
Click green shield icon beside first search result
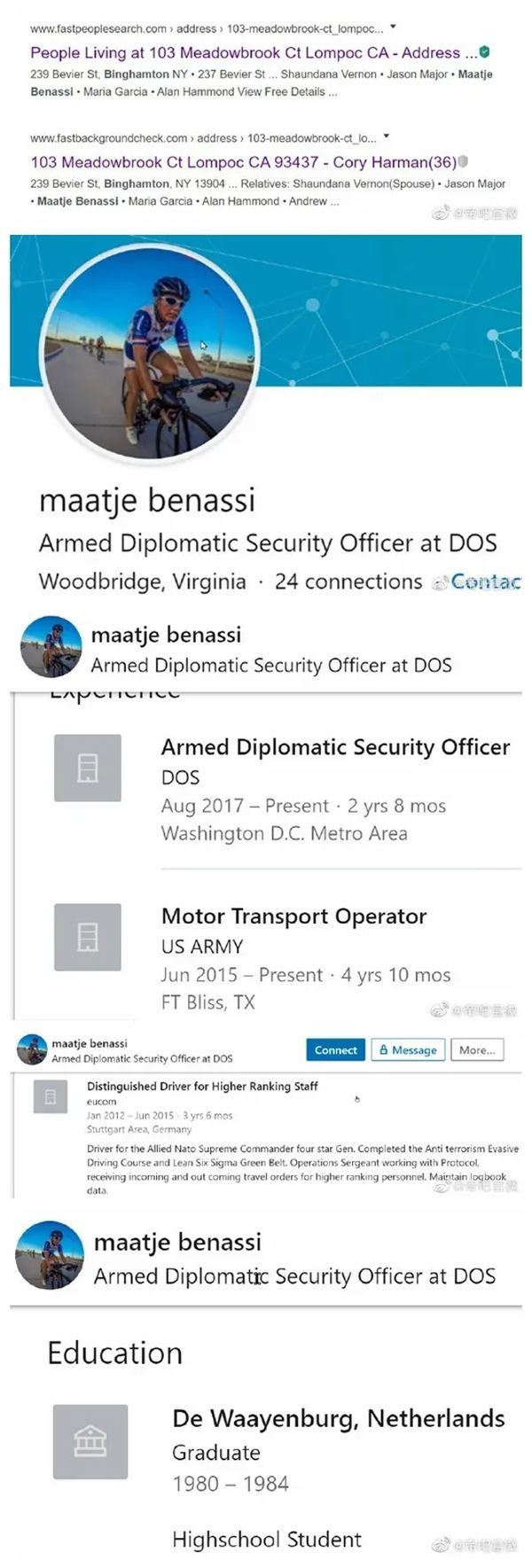(484, 52)
